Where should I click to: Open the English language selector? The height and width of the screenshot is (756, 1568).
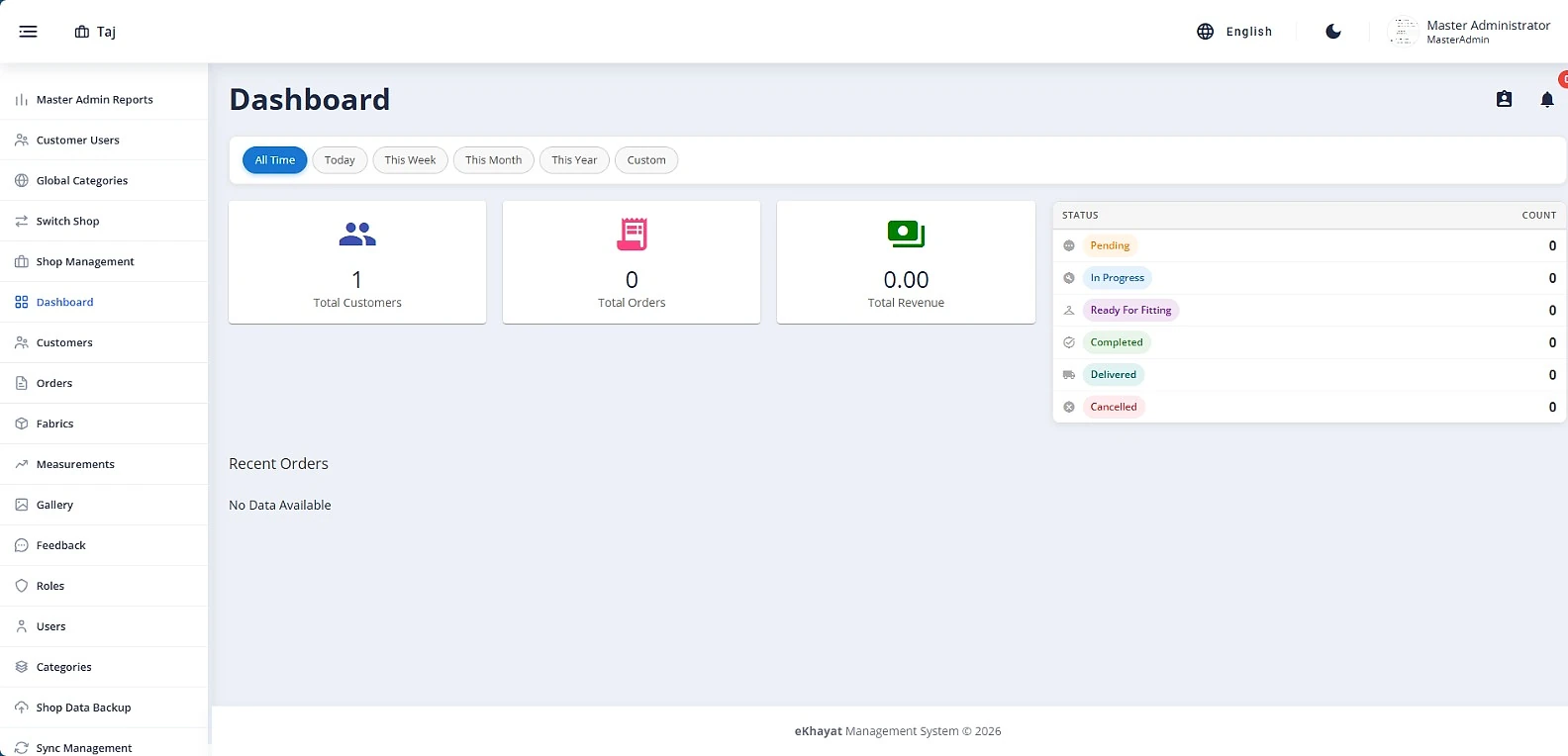[x=1235, y=32]
